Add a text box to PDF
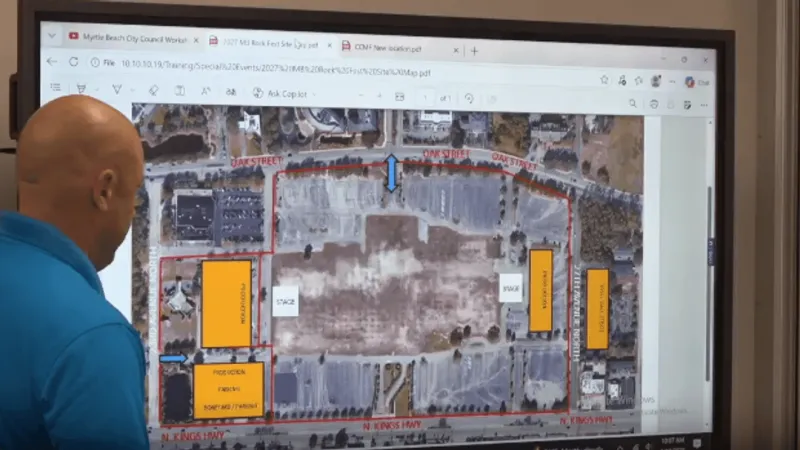 click(180, 91)
